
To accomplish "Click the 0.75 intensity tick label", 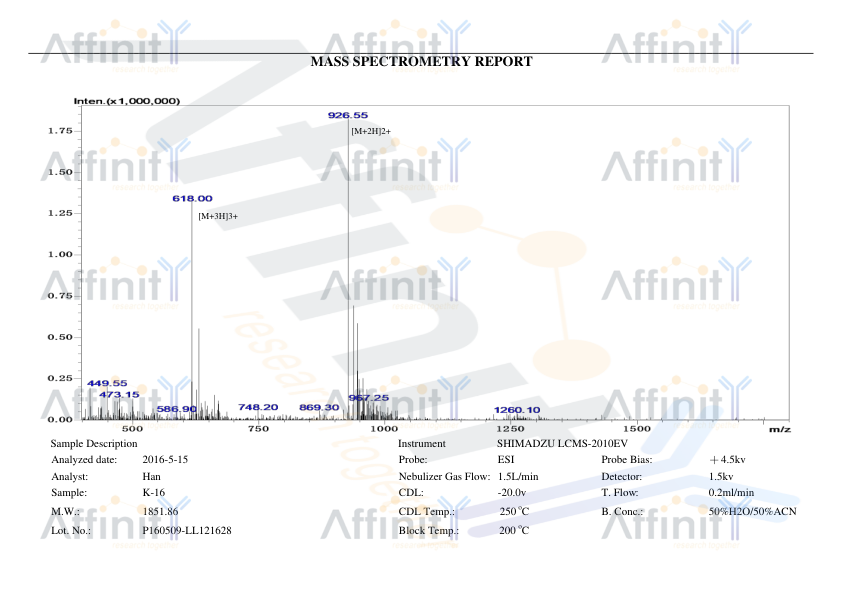I will pyautogui.click(x=60, y=296).
